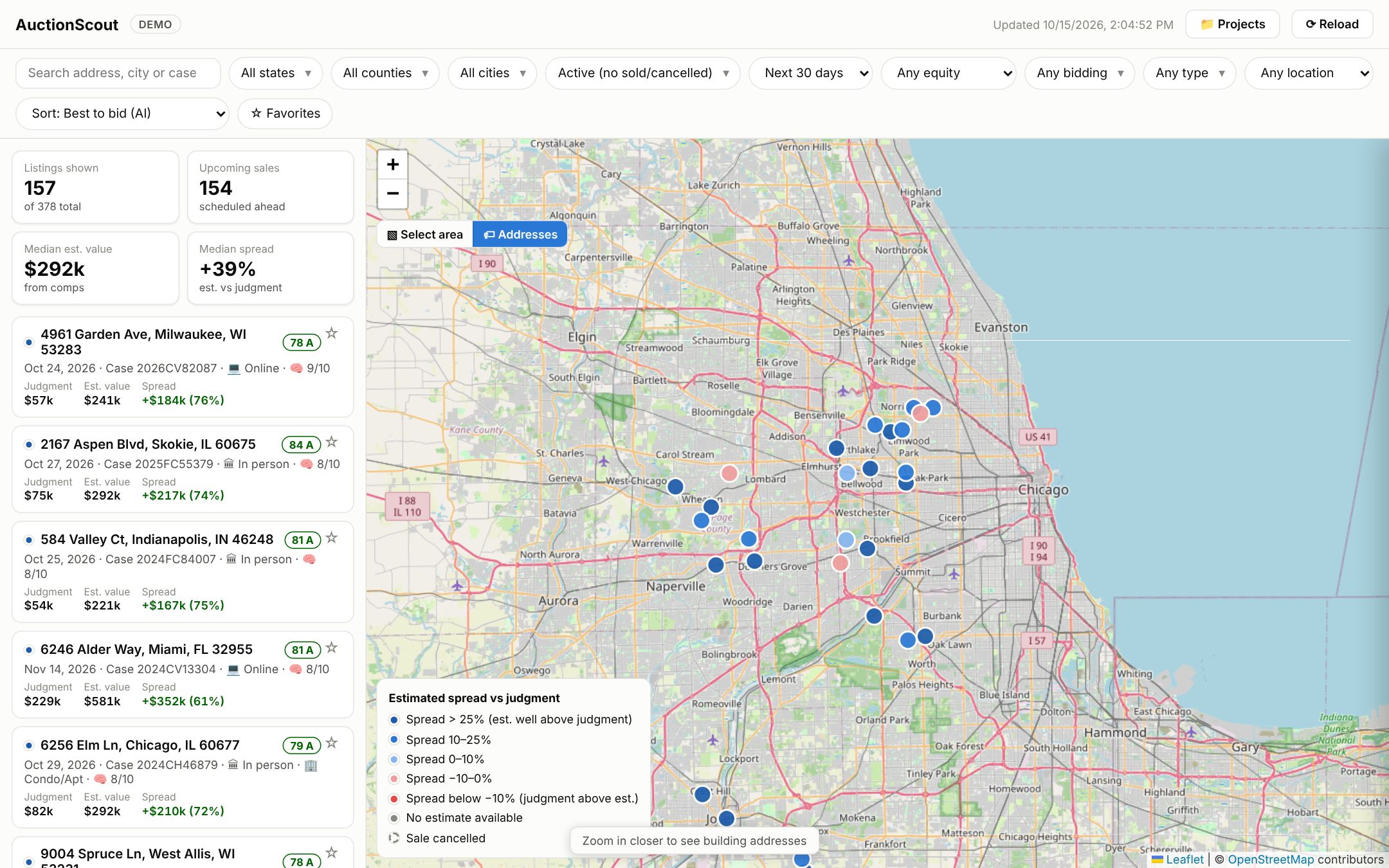
Task: Favorite the 4961 Garden Ave listing star
Action: pos(331,333)
